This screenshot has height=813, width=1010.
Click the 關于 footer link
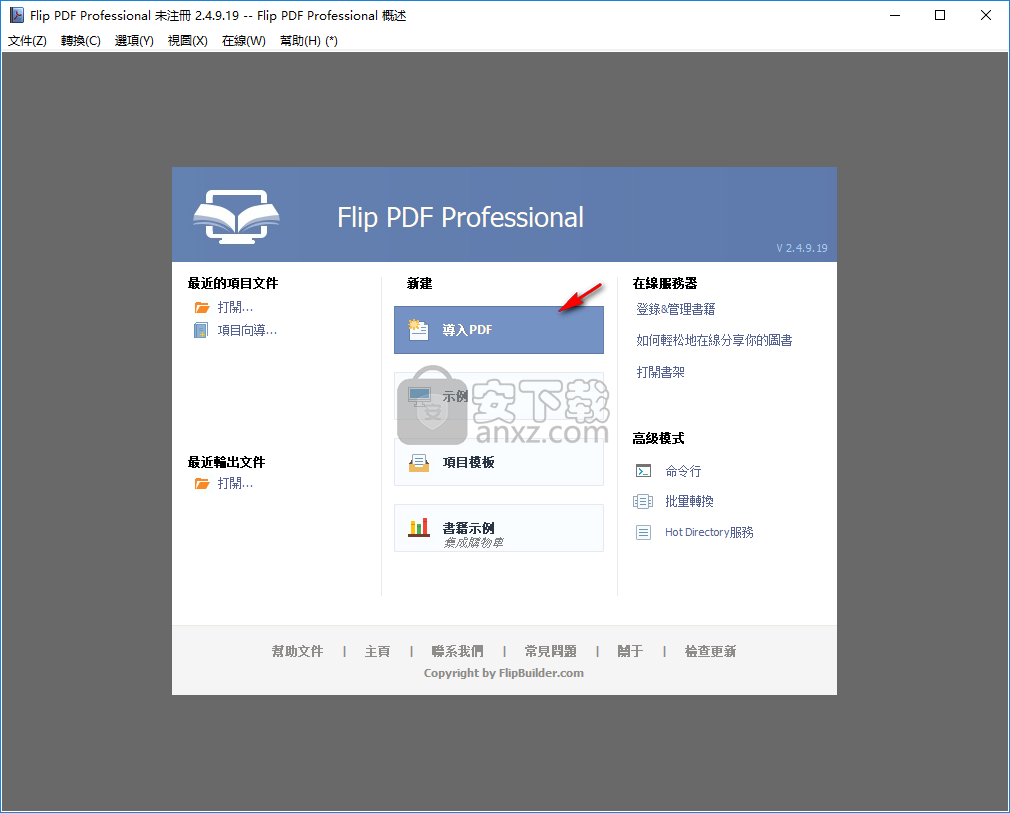(631, 651)
